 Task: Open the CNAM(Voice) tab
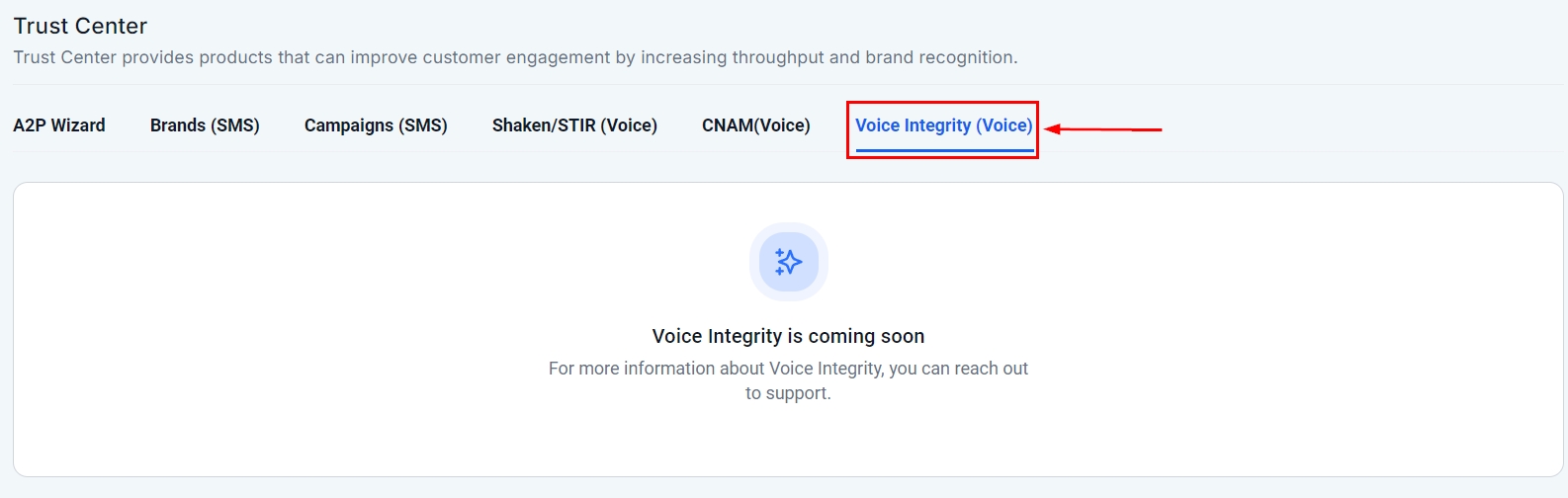pos(755,125)
